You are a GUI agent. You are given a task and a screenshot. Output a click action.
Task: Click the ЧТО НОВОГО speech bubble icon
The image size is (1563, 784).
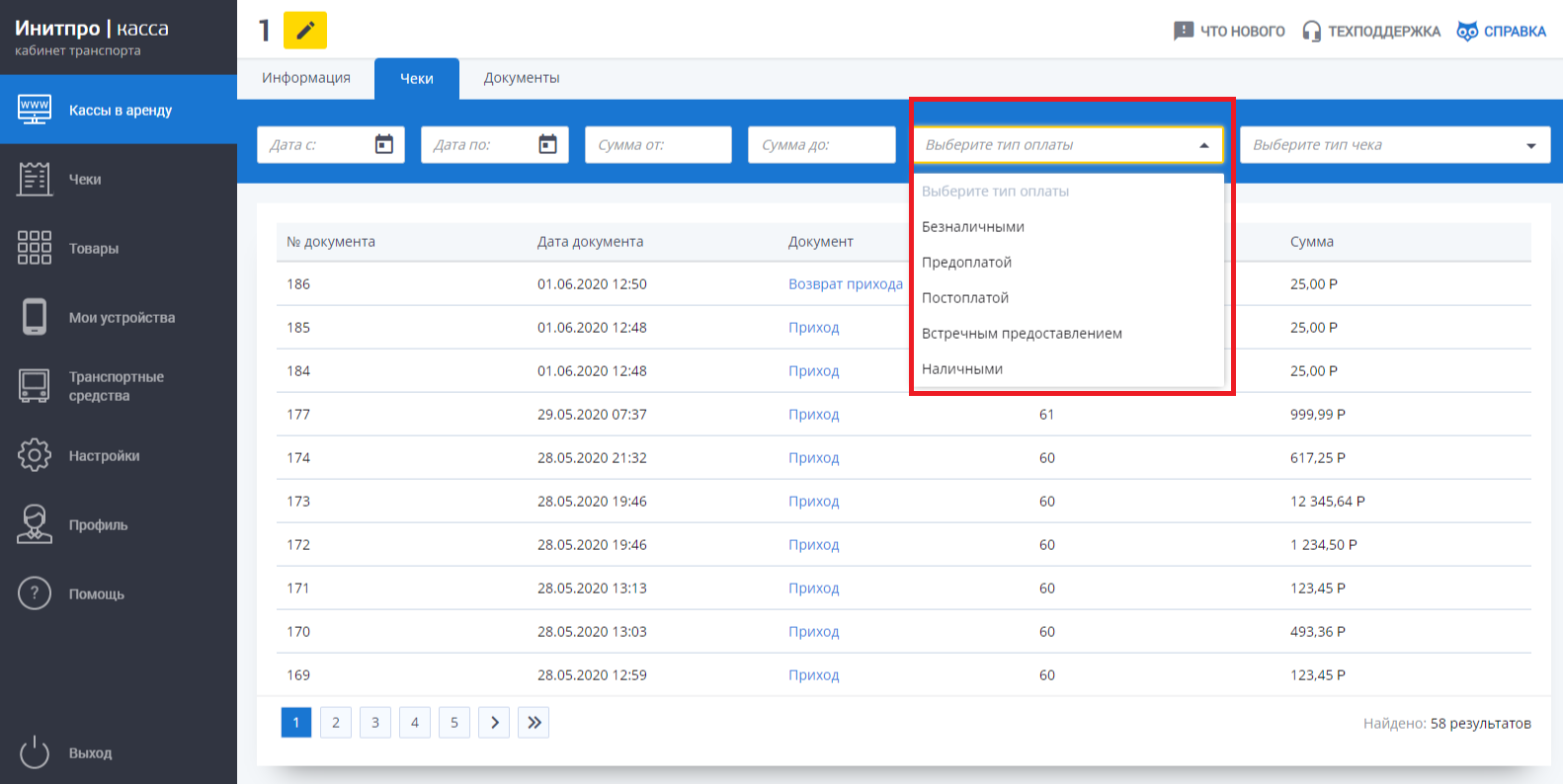coord(1183,31)
